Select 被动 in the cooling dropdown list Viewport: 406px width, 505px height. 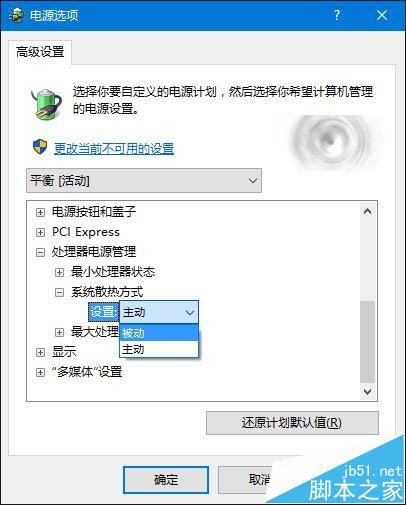[x=159, y=333]
